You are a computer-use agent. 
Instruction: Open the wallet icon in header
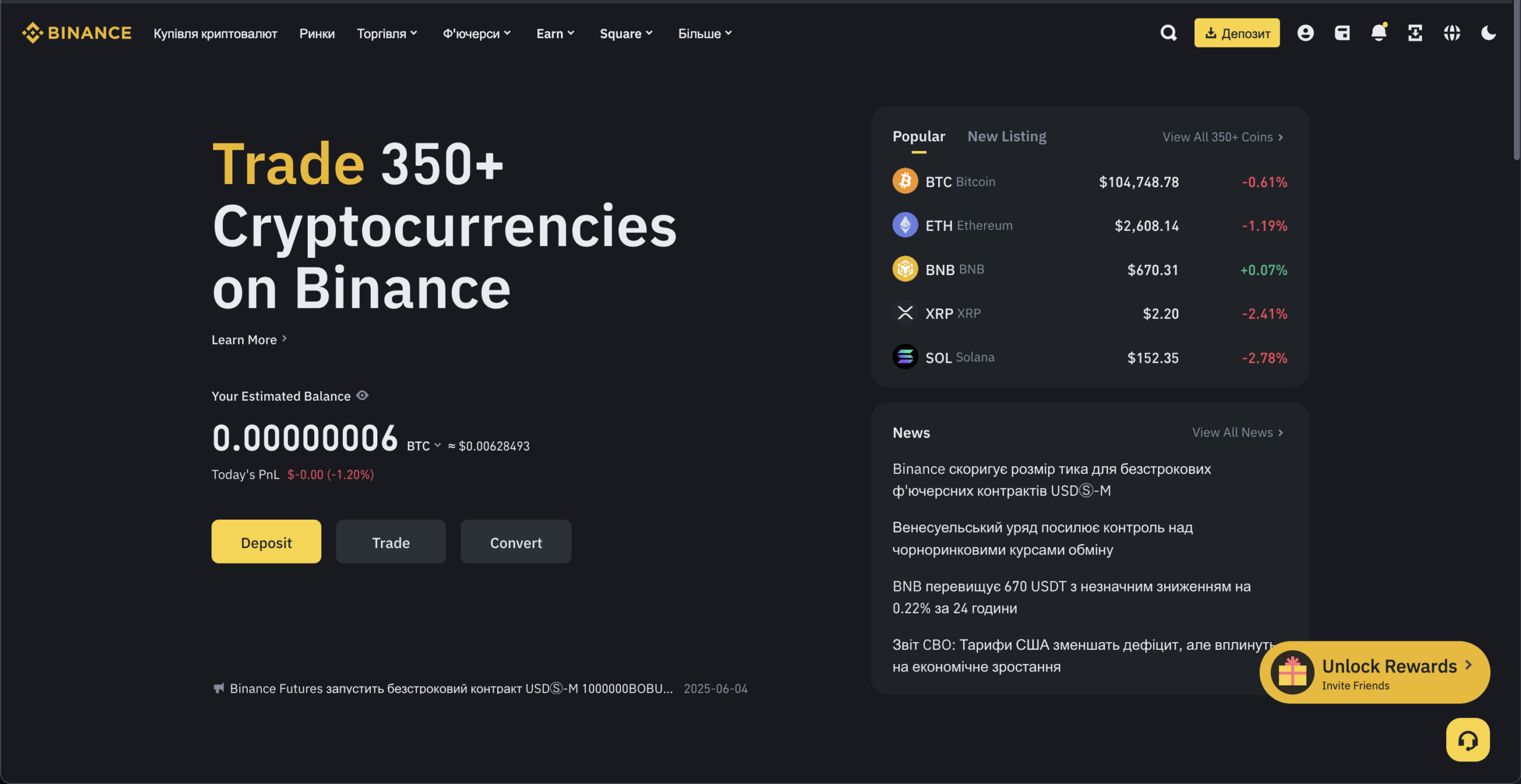1342,33
